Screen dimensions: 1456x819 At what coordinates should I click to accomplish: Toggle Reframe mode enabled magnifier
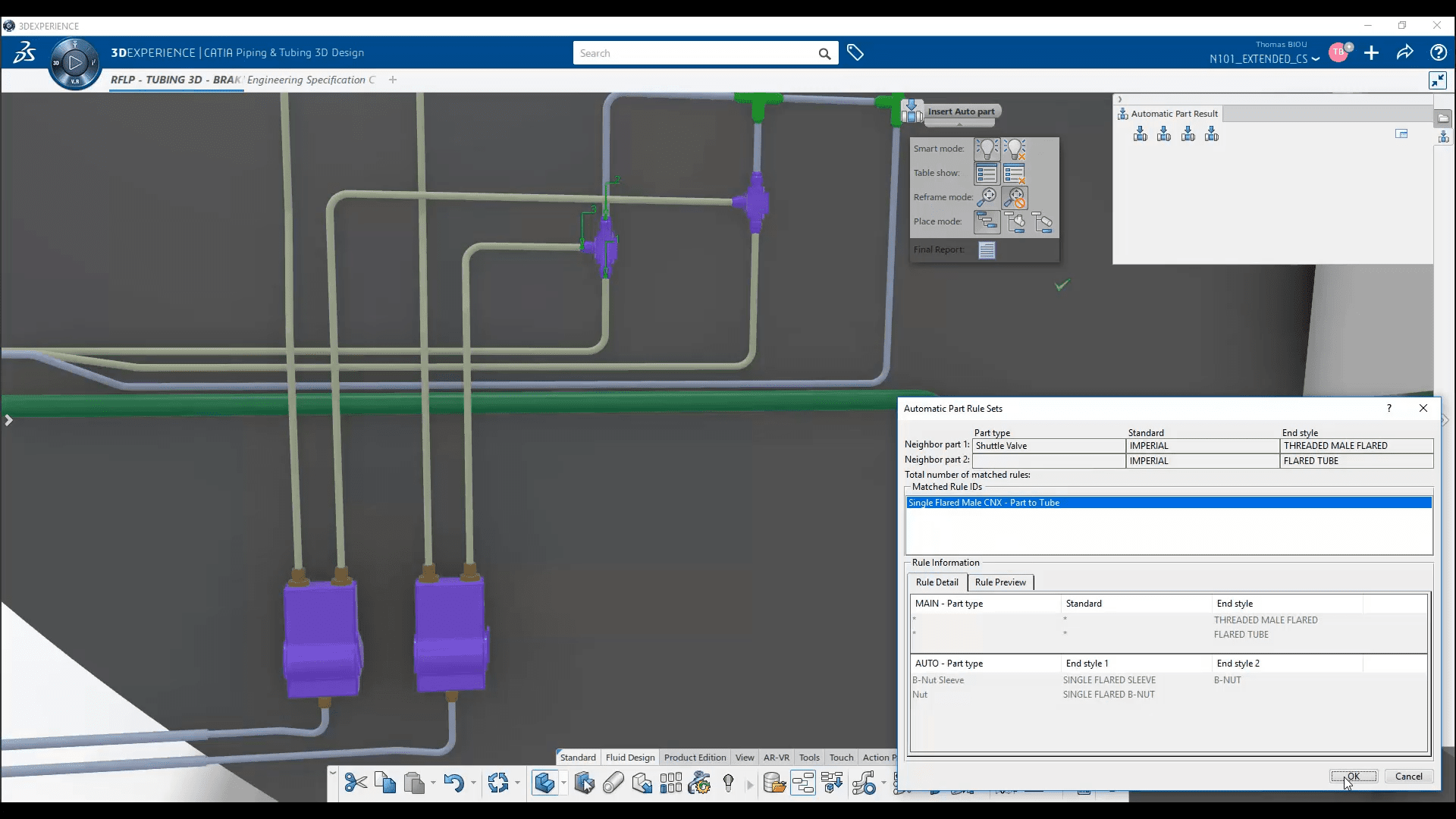(x=987, y=197)
